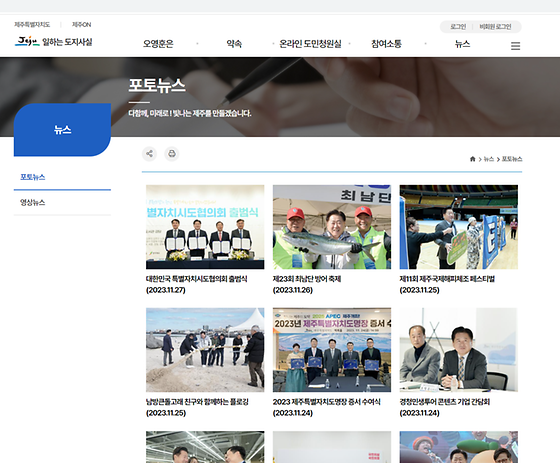The height and width of the screenshot is (463, 560).
Task: Open the 참여소통 menu
Action: (386, 44)
